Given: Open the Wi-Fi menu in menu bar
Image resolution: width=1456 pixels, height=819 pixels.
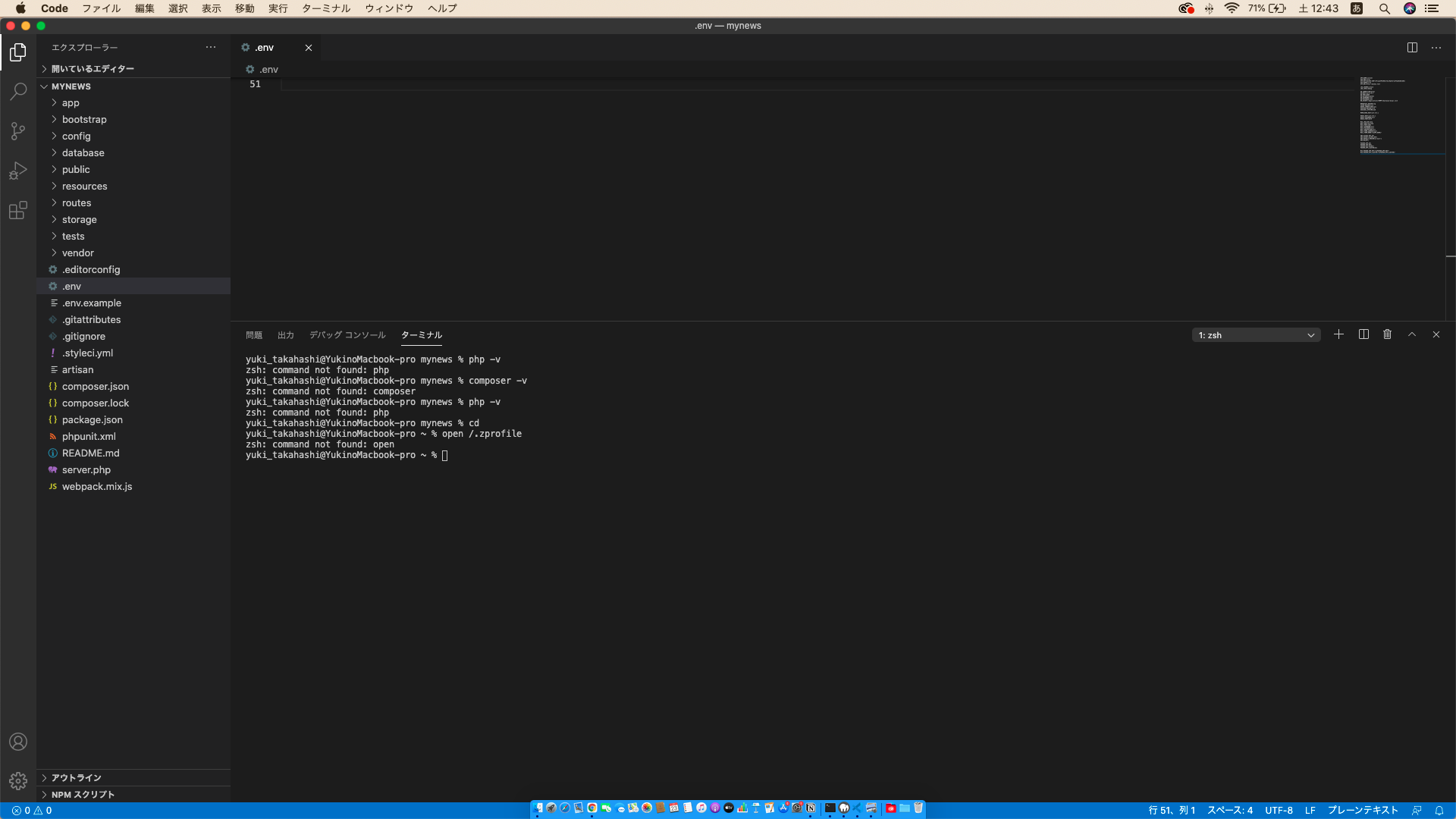Looking at the screenshot, I should [x=1232, y=8].
